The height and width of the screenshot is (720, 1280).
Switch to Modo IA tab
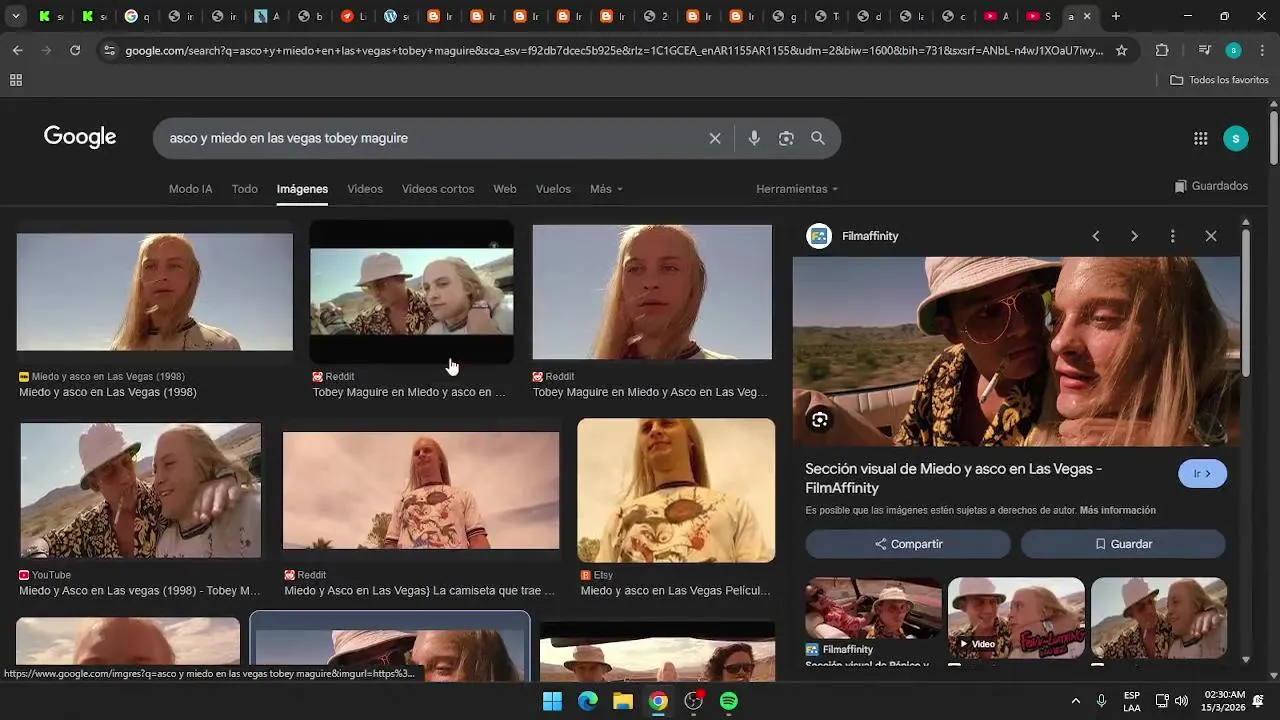190,189
